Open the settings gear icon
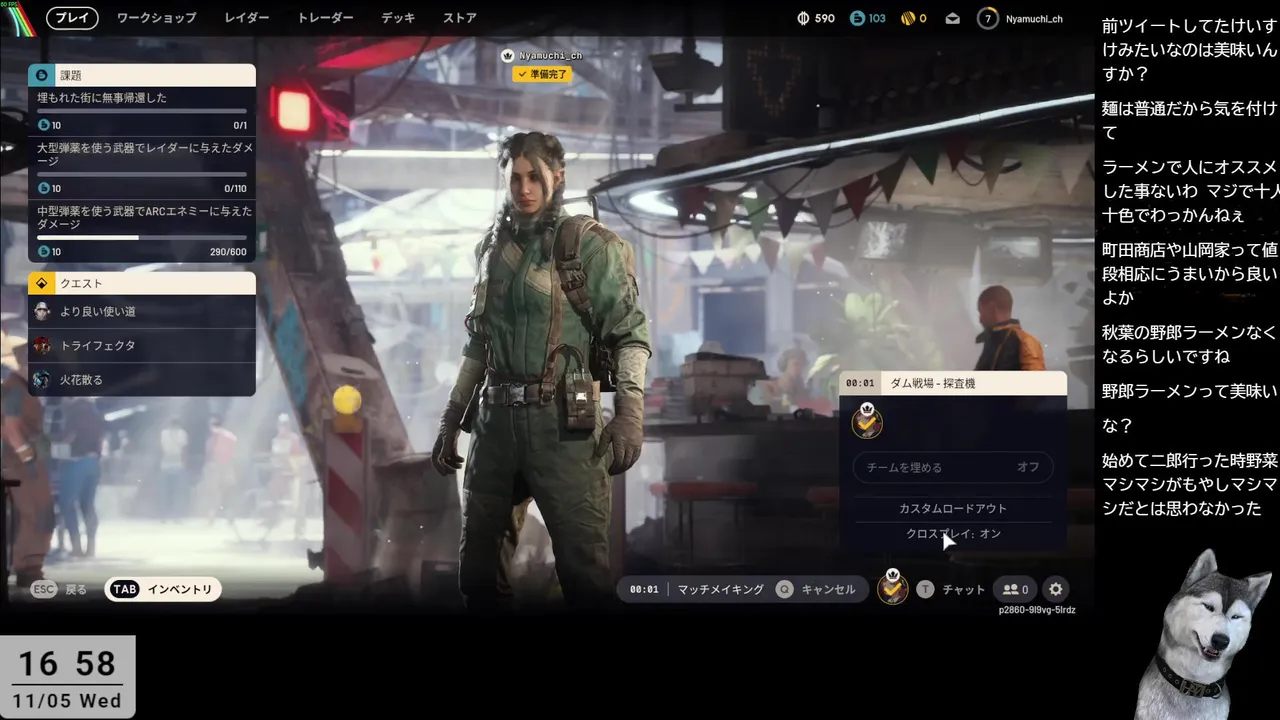The image size is (1280, 720). (x=1055, y=589)
